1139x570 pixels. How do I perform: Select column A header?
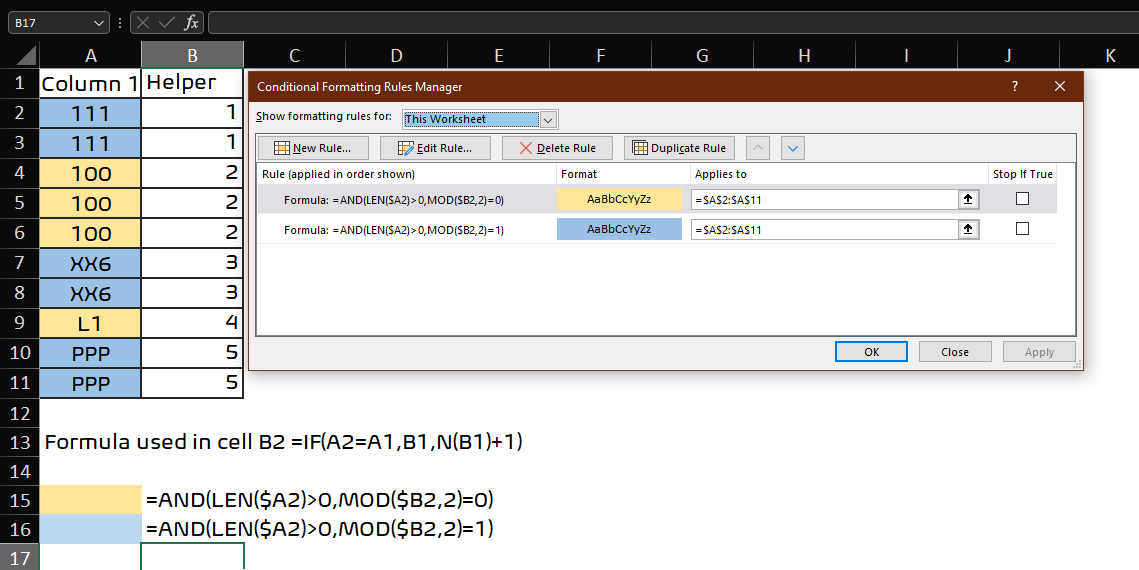(90, 55)
